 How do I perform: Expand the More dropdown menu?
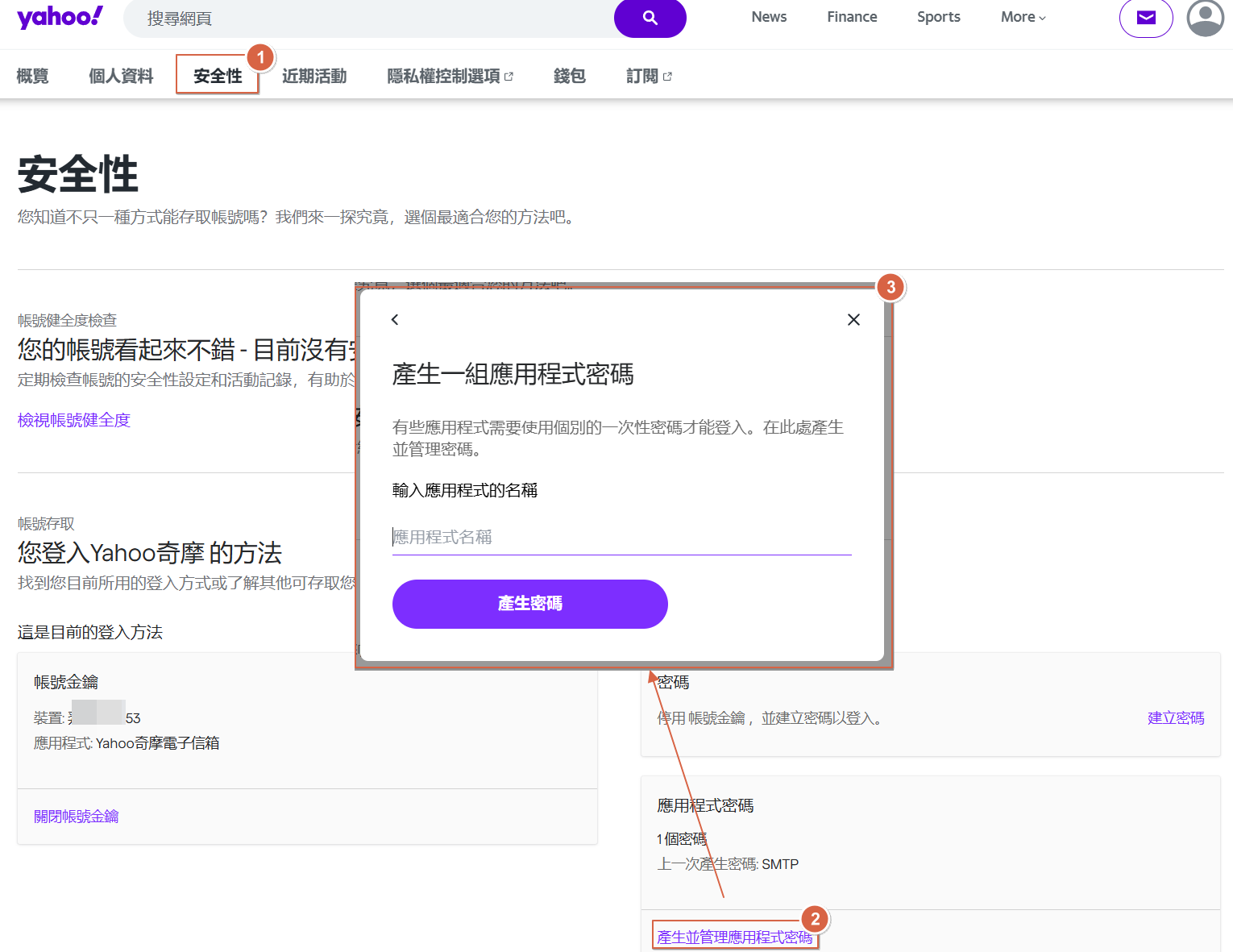point(1023,17)
